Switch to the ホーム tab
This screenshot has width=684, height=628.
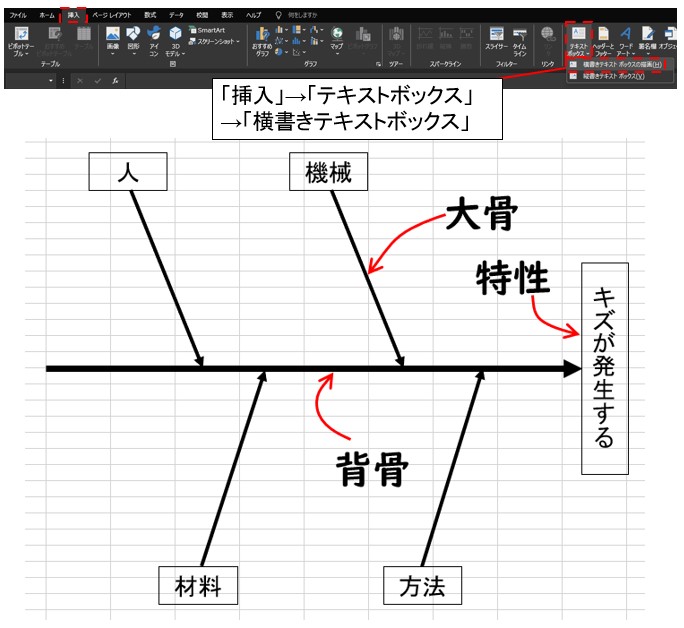[47, 16]
